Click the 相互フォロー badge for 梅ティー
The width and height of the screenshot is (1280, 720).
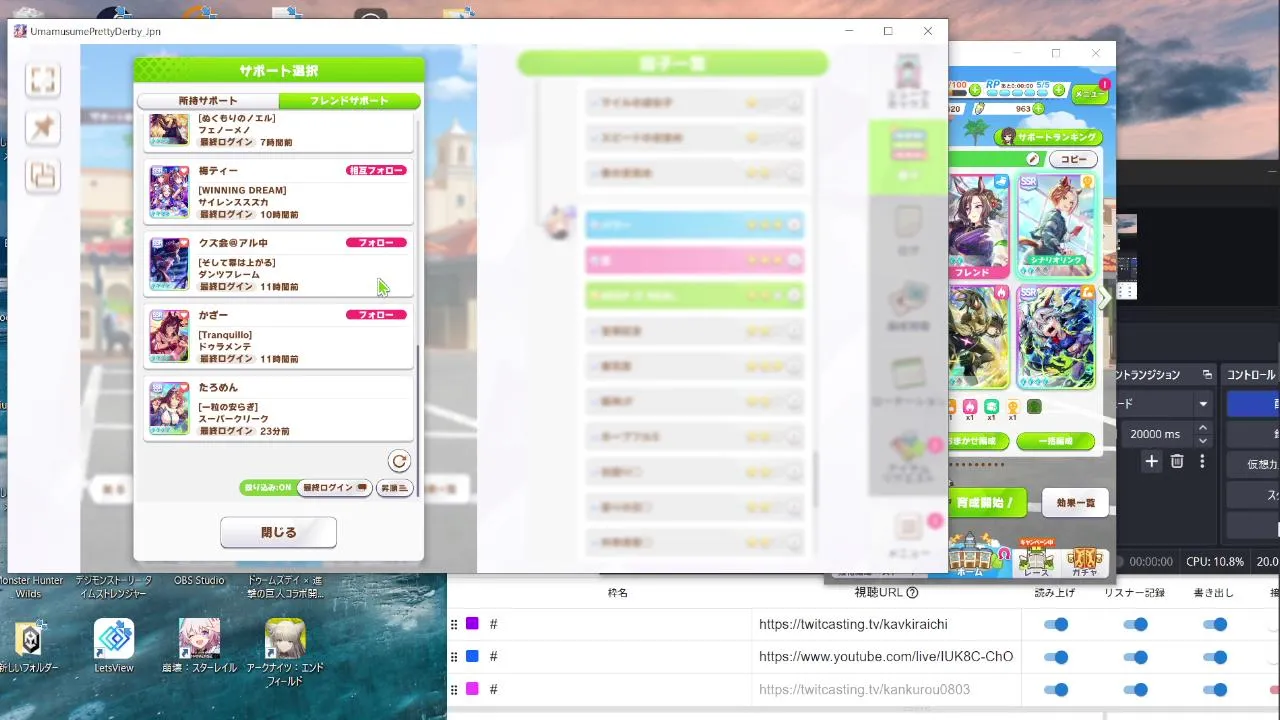(x=376, y=171)
